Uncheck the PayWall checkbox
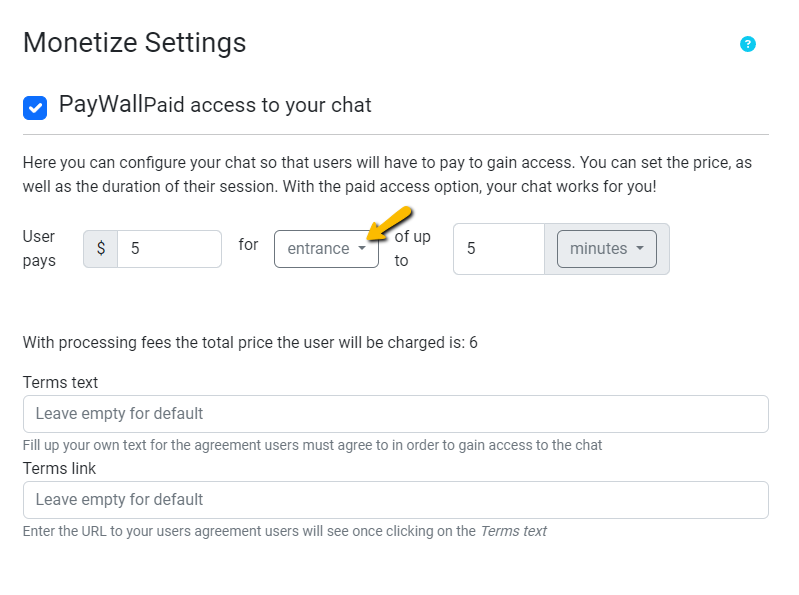799x595 pixels. (x=35, y=107)
